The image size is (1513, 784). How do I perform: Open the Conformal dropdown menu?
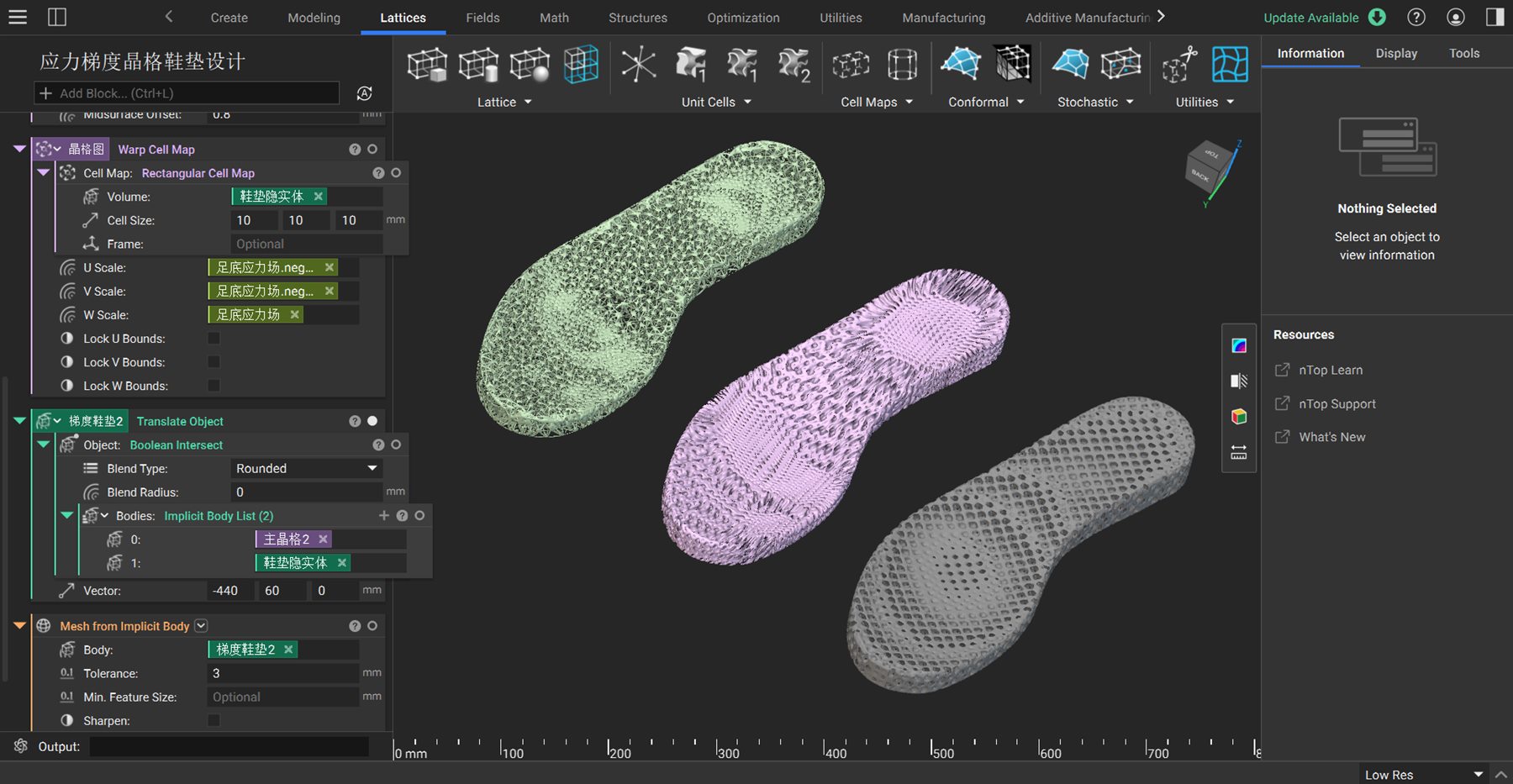pyautogui.click(x=986, y=102)
